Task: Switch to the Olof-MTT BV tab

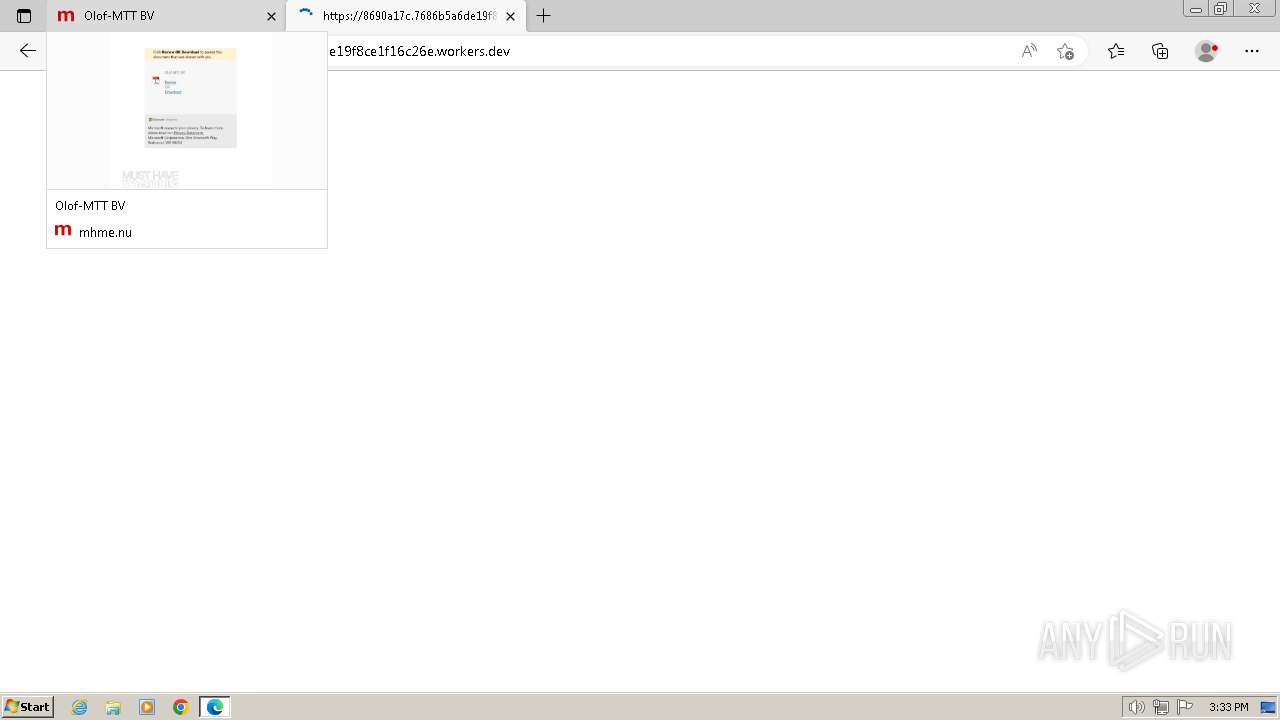Action: click(x=166, y=16)
